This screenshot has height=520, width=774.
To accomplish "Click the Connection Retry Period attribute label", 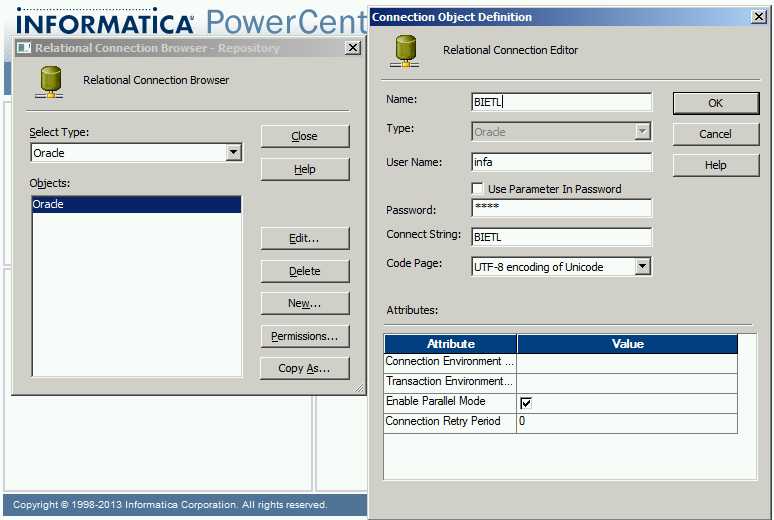I will click(x=443, y=421).
